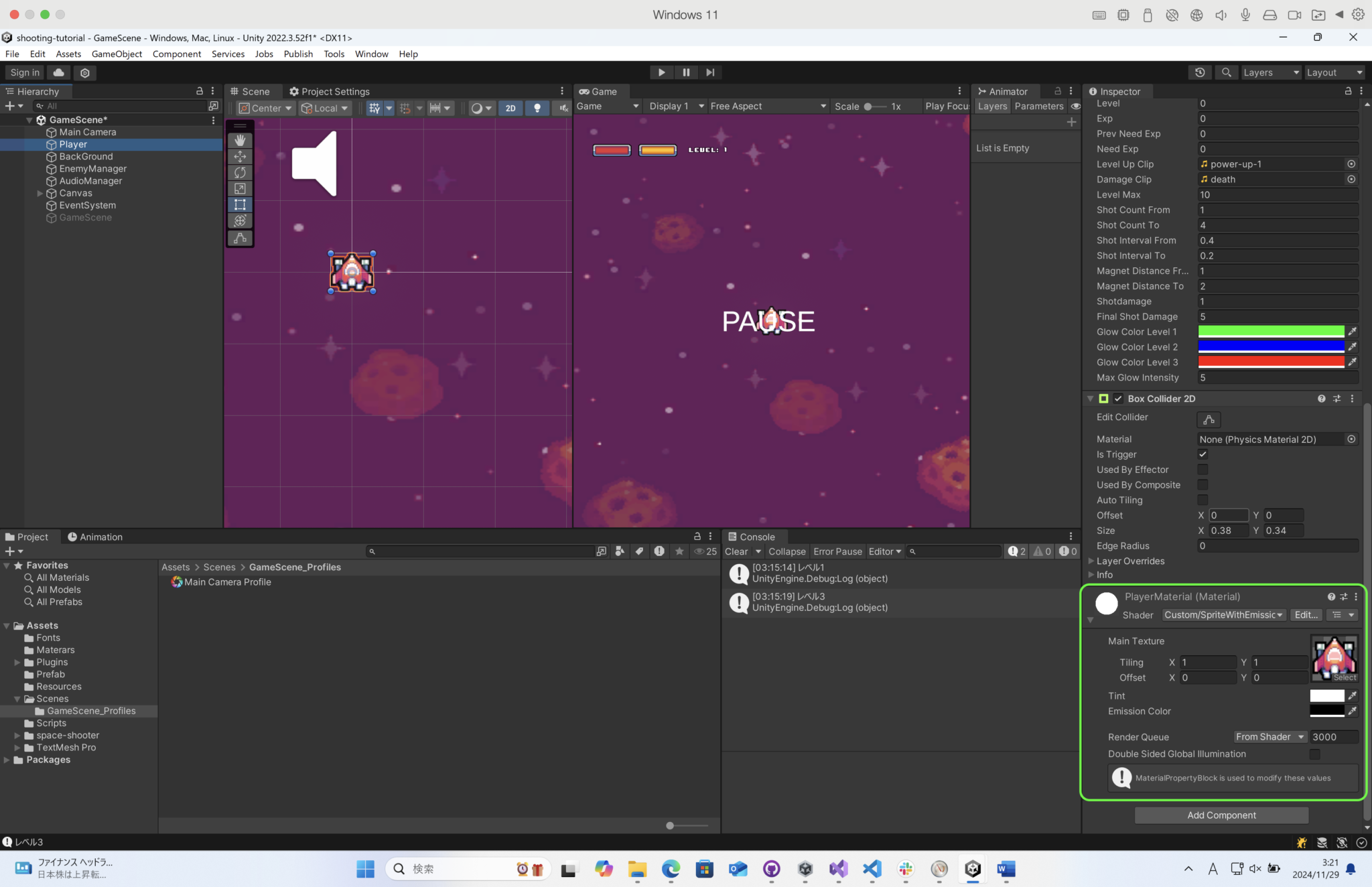
Task: Enable Double Sided Global Illumination
Action: tap(1315, 754)
